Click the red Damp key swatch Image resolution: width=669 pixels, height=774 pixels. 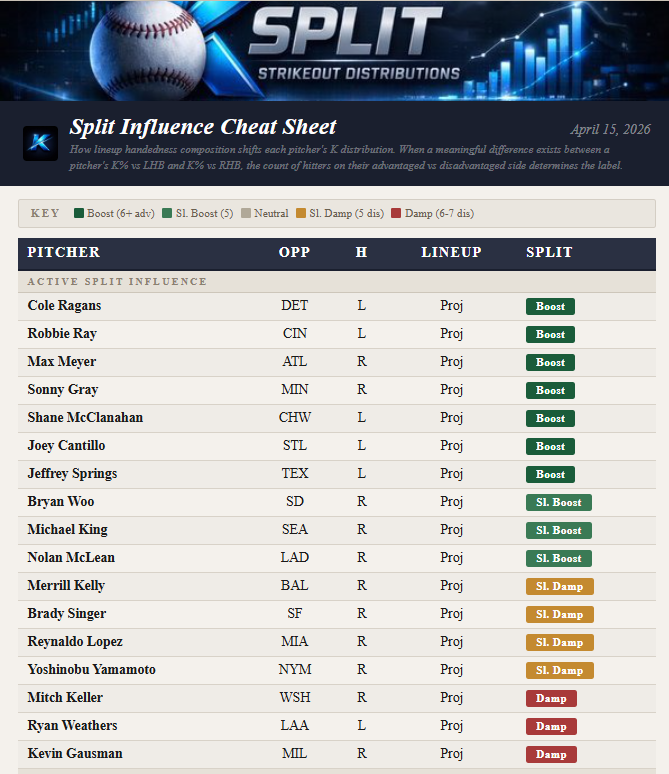pos(396,213)
